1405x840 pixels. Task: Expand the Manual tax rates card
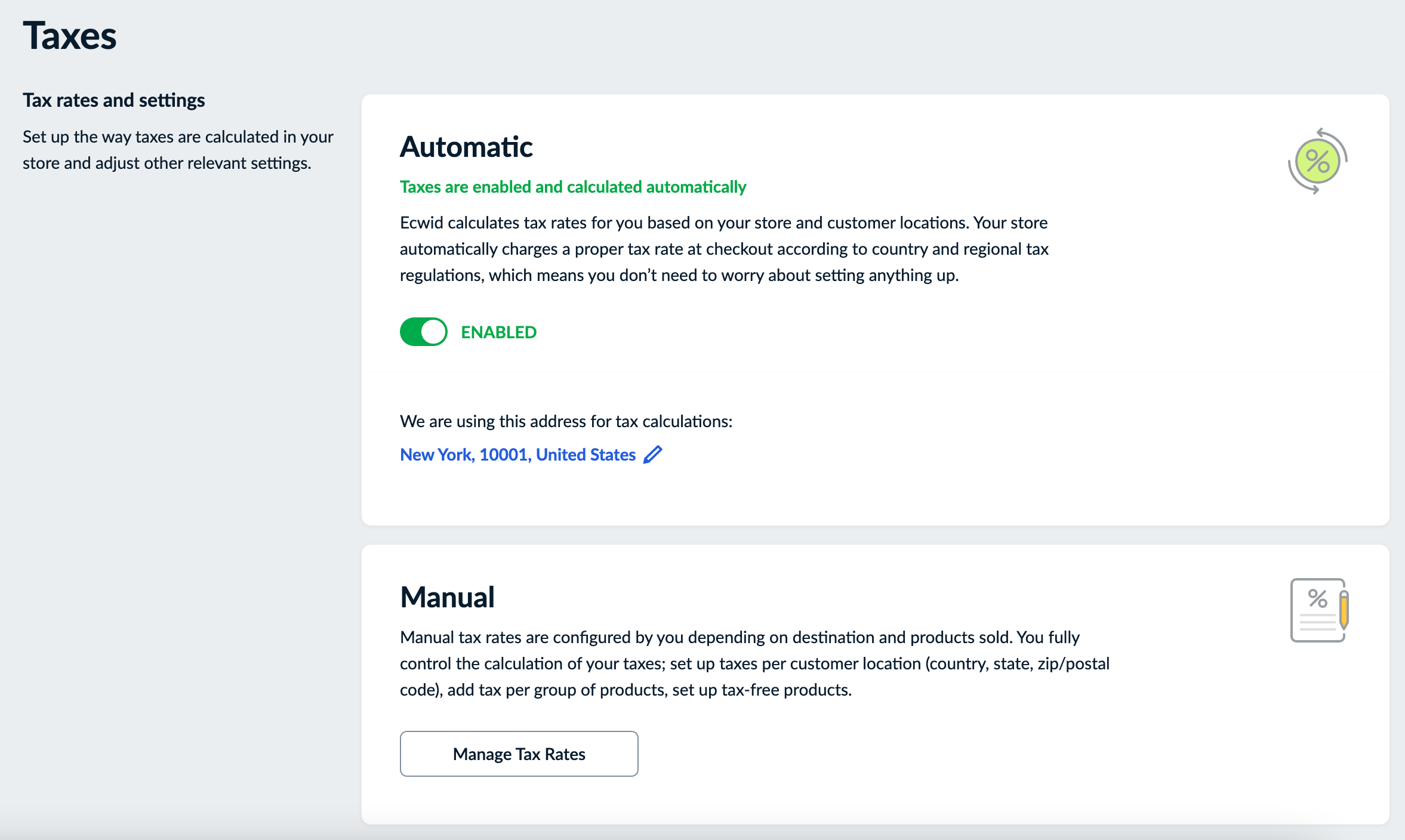point(447,597)
